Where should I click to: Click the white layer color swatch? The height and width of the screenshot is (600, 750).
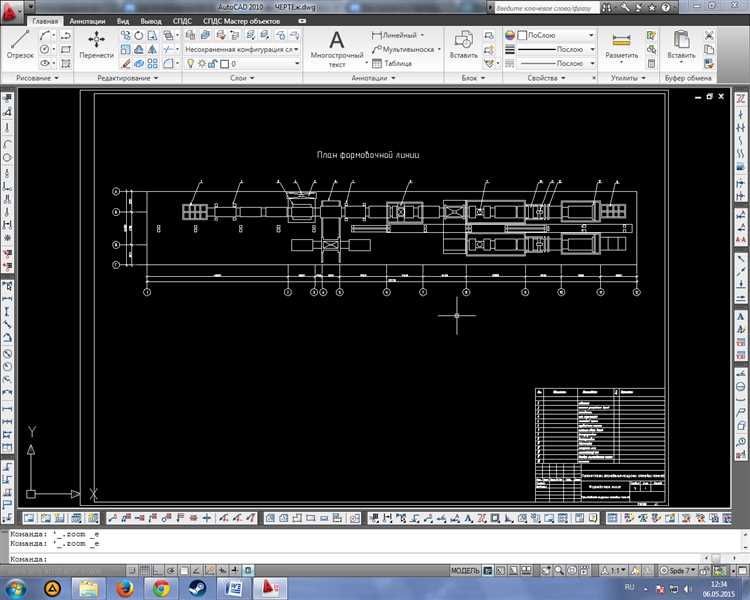(x=224, y=64)
